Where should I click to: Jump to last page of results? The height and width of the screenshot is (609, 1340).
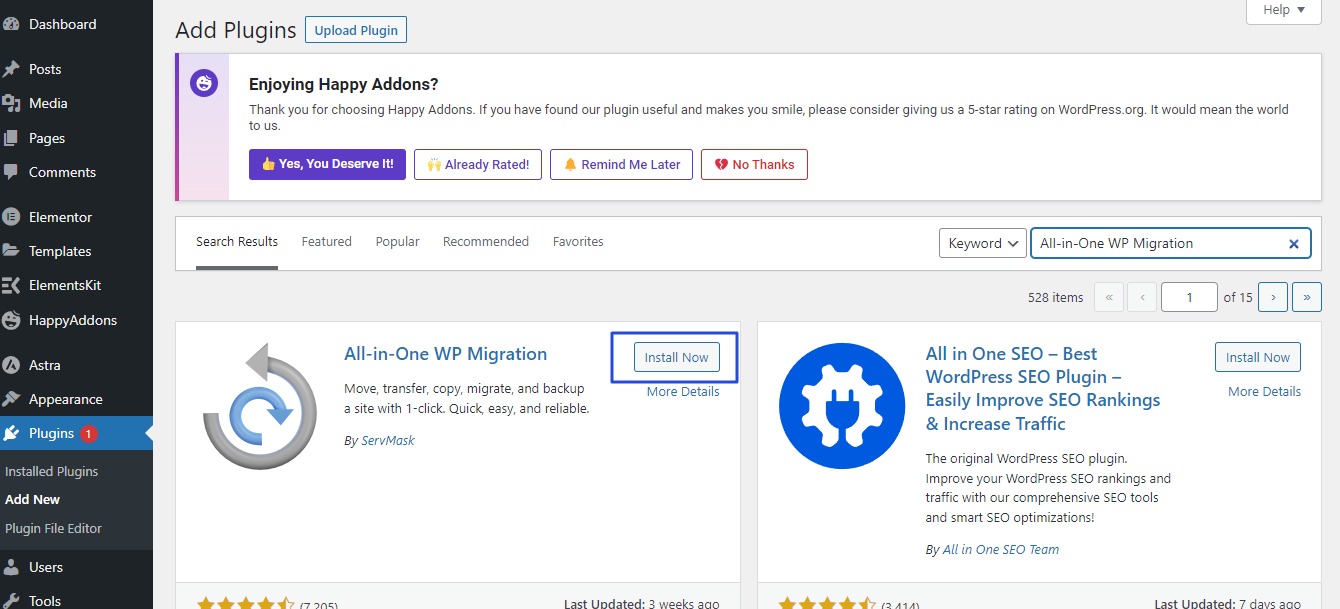1306,297
